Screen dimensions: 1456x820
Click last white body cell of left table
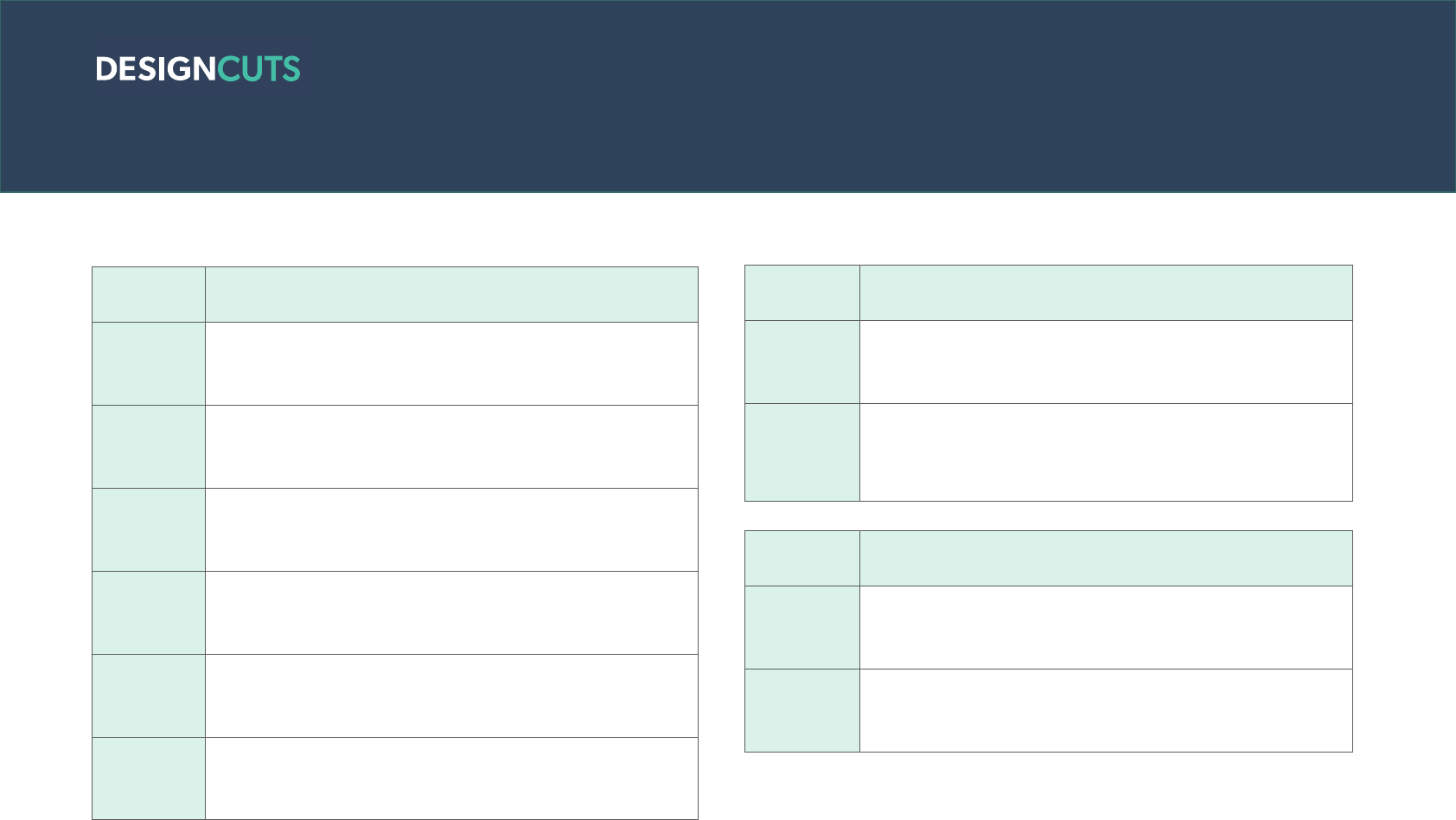[x=451, y=778]
